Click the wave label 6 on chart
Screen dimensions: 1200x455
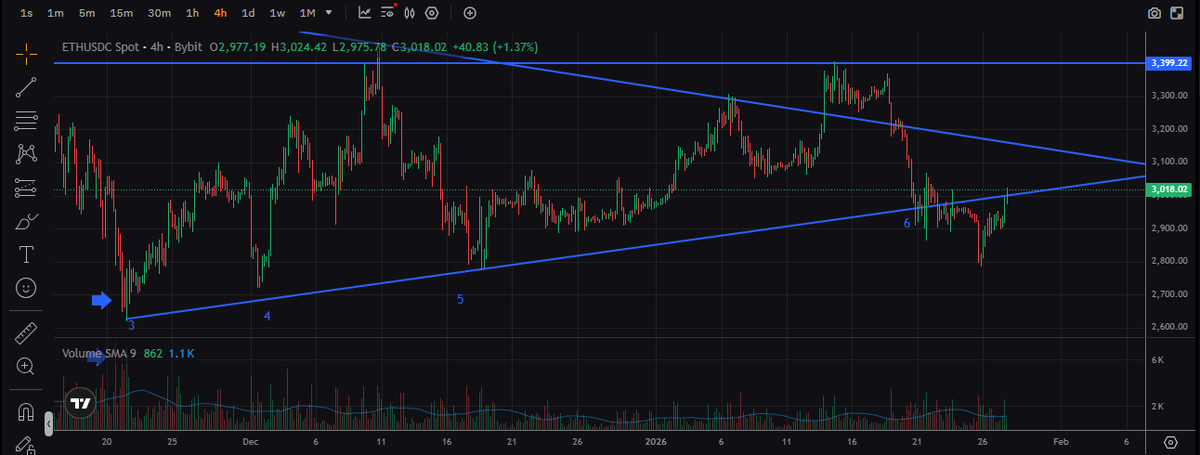tap(907, 224)
